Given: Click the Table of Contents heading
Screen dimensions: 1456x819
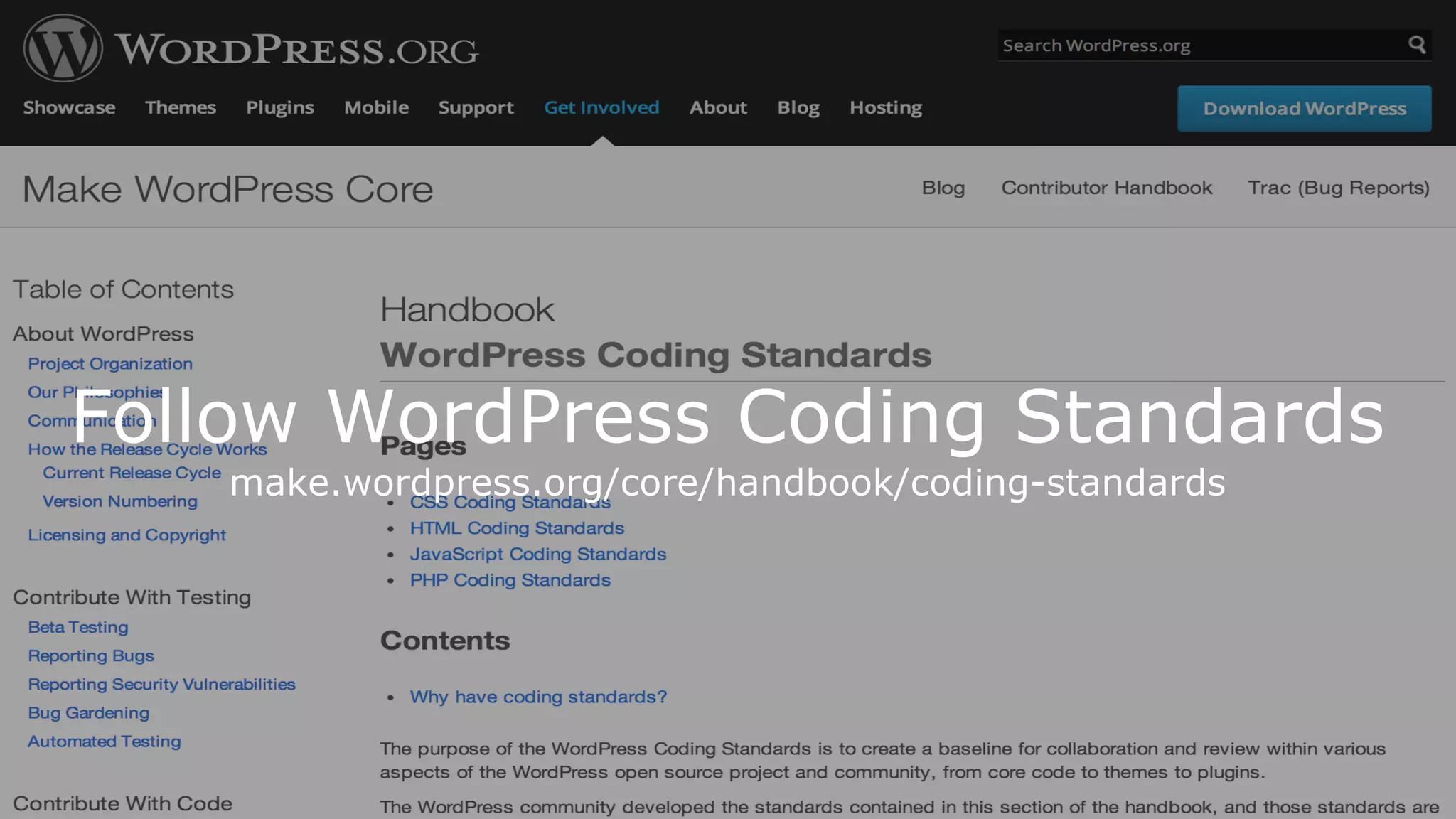Looking at the screenshot, I should (x=123, y=289).
